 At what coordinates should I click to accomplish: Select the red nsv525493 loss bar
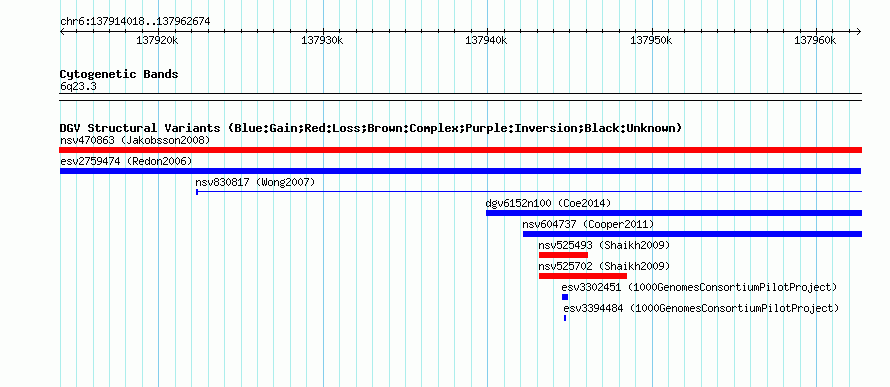click(x=563, y=255)
